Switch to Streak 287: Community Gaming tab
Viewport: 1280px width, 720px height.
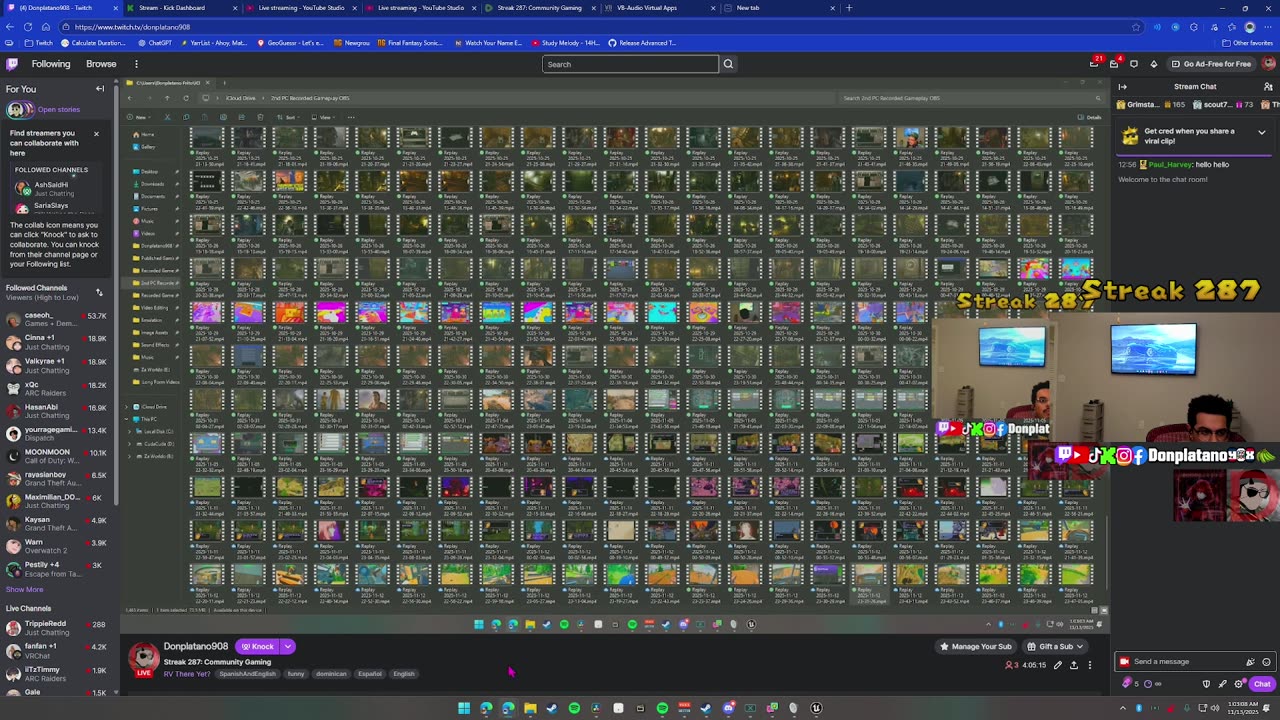[540, 8]
